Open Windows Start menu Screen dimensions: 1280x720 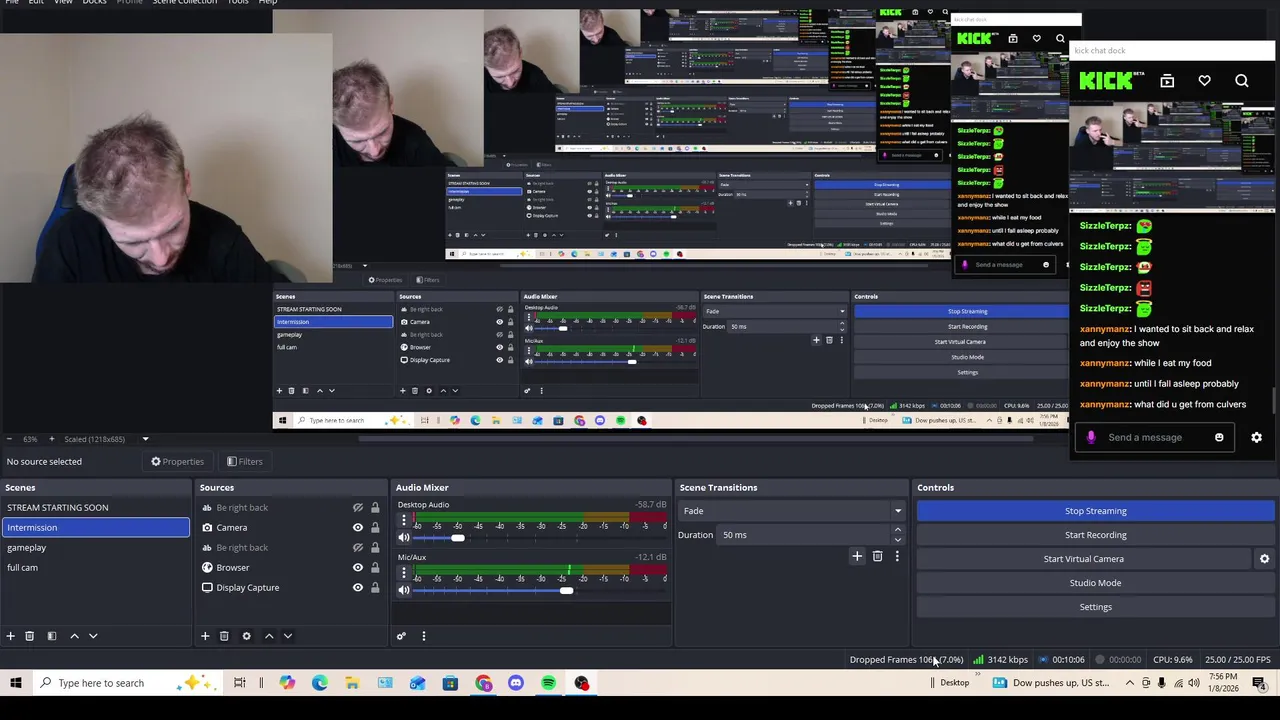click(x=16, y=683)
